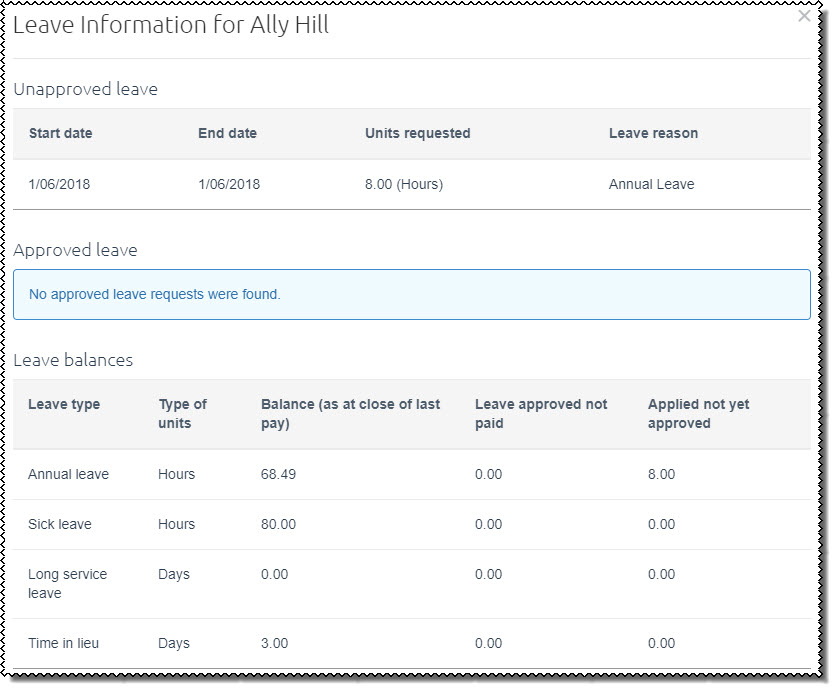The height and width of the screenshot is (693, 838).
Task: Select the Units requested column header
Action: (x=417, y=134)
